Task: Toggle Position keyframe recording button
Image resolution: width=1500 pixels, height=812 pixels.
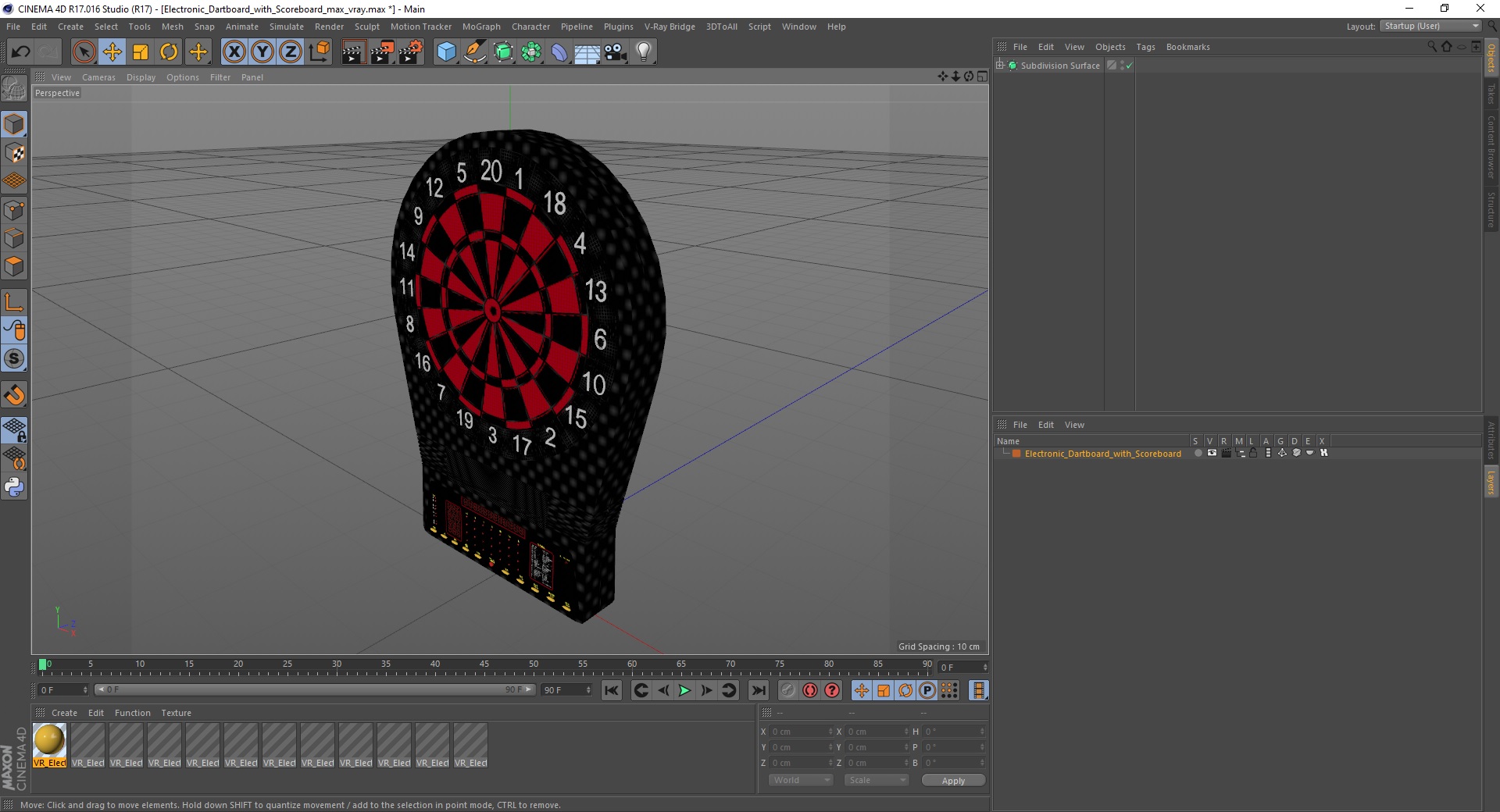Action: point(862,690)
